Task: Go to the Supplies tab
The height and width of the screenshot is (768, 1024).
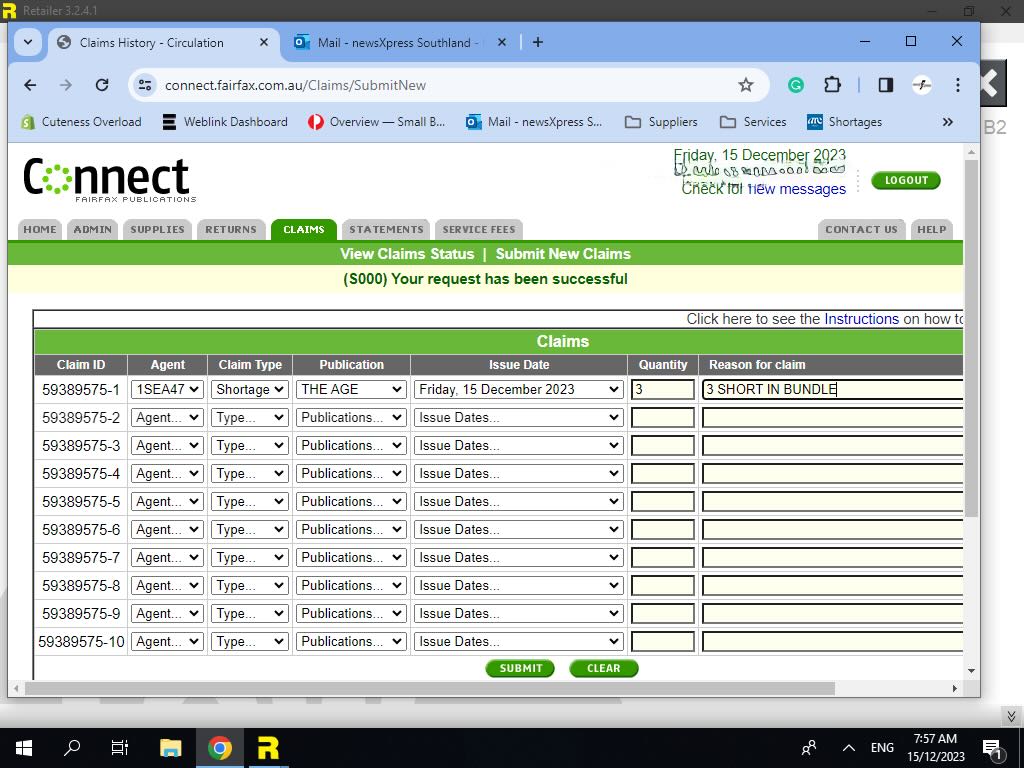Action: (157, 230)
